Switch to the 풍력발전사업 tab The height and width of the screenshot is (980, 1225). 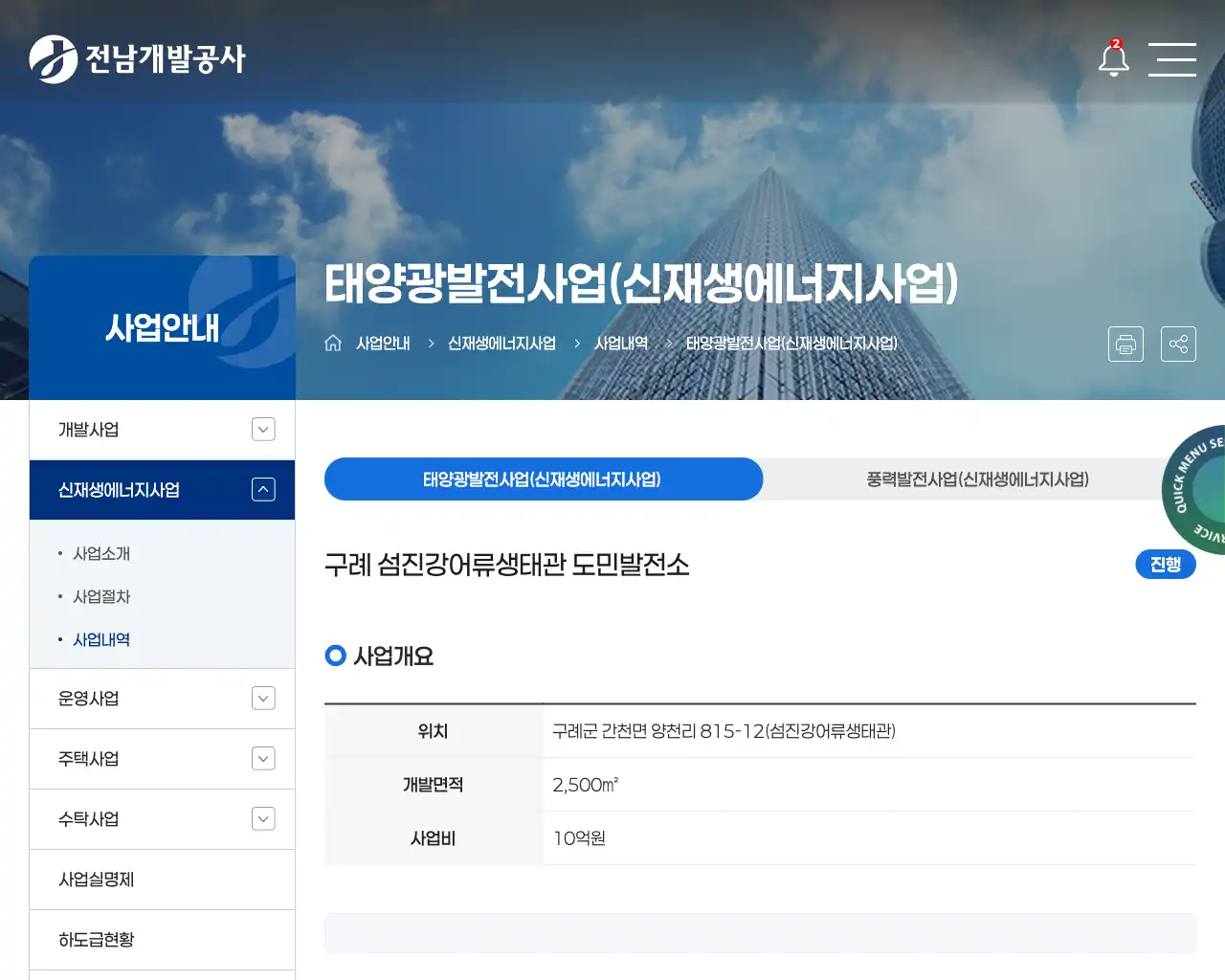click(977, 479)
